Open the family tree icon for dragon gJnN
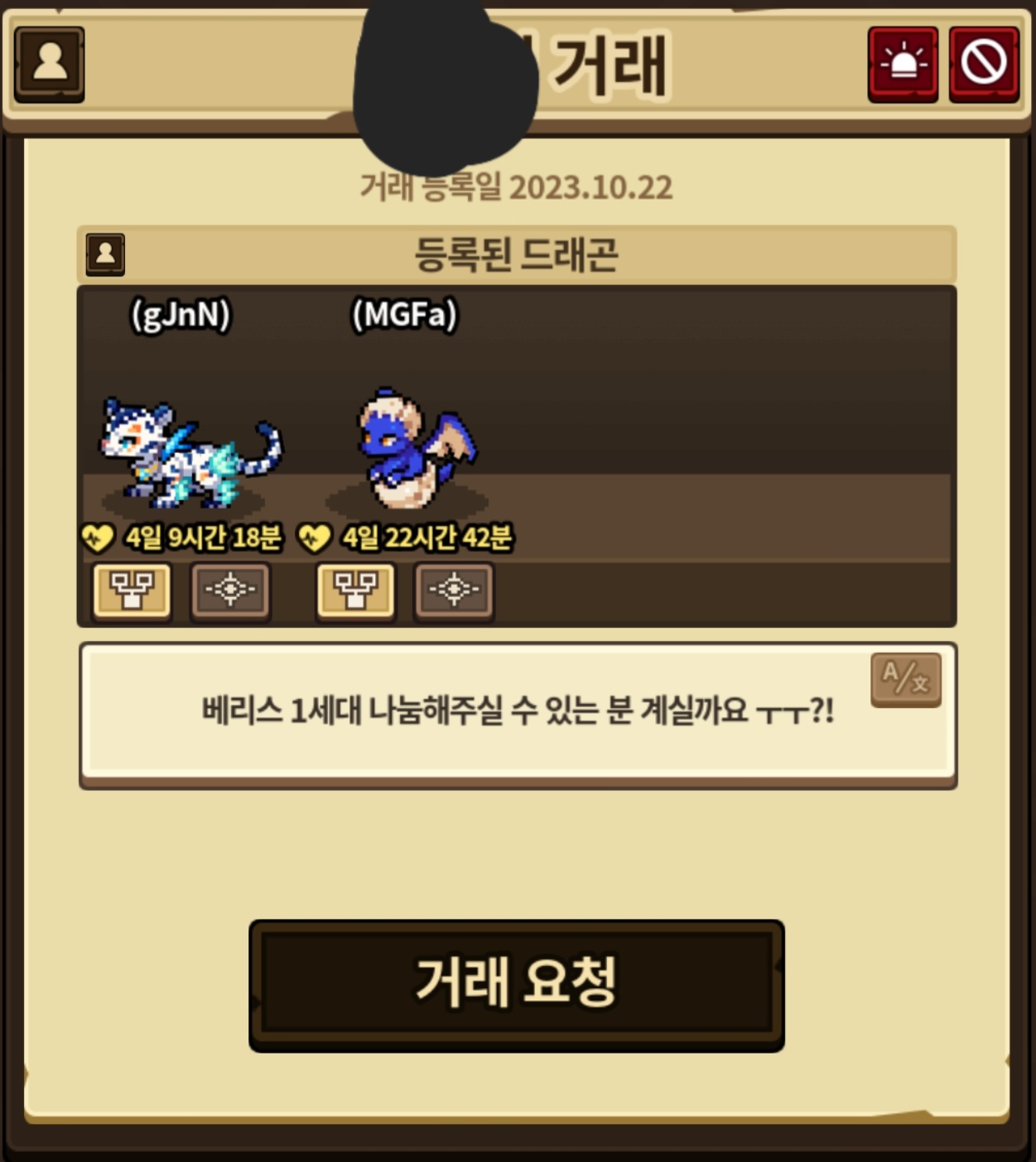Viewport: 1036px width, 1162px height. click(132, 591)
